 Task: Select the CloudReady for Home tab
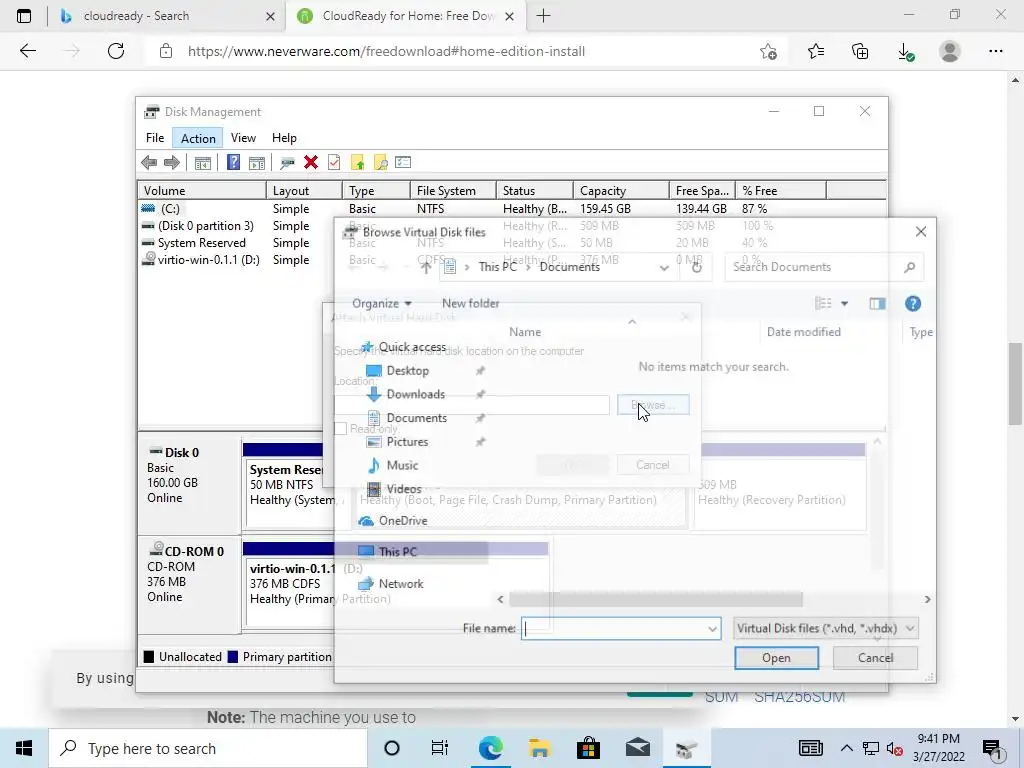point(406,16)
